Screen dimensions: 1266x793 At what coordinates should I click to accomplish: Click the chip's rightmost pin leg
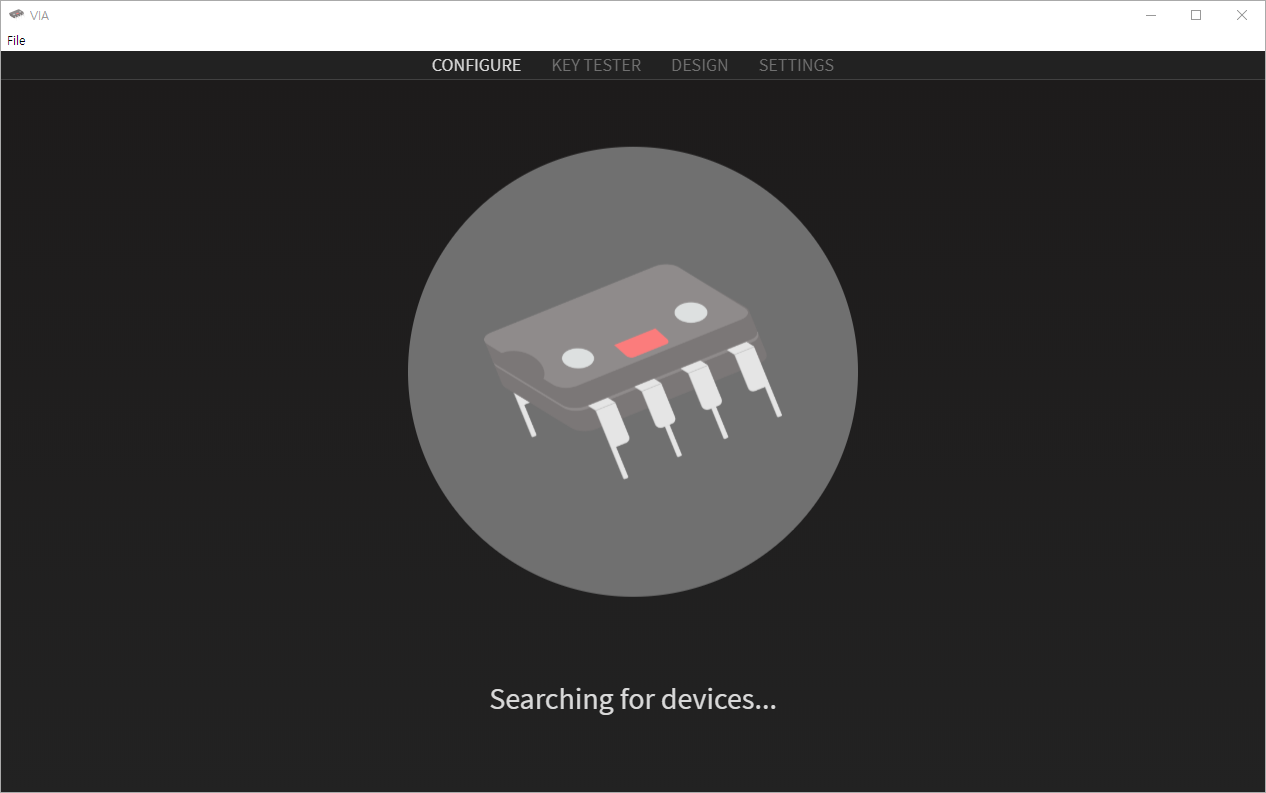(x=756, y=378)
